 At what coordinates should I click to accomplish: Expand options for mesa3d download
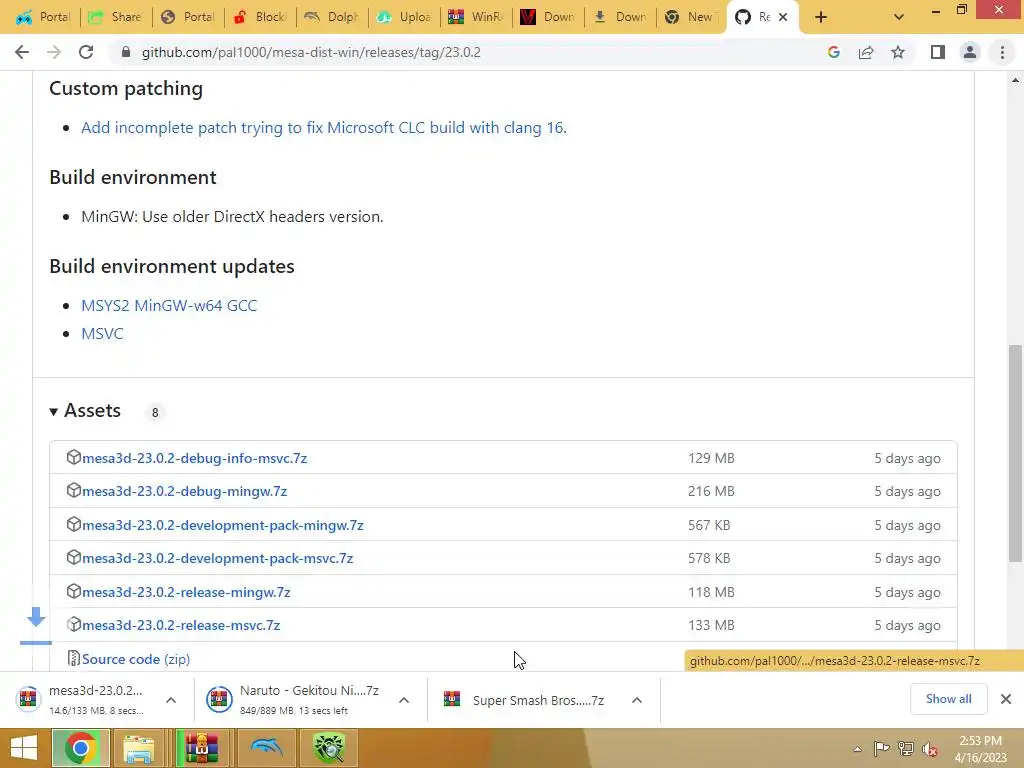(171, 700)
